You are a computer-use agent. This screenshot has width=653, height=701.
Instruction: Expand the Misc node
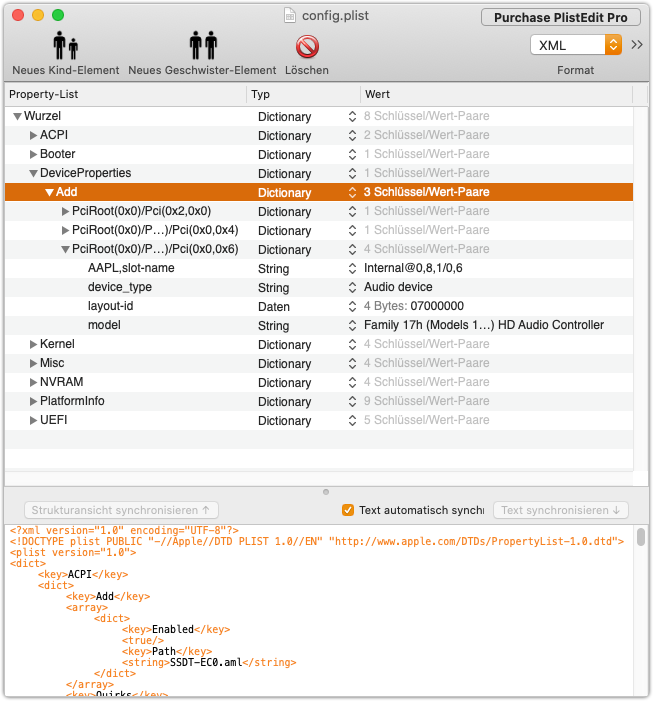tap(33, 363)
